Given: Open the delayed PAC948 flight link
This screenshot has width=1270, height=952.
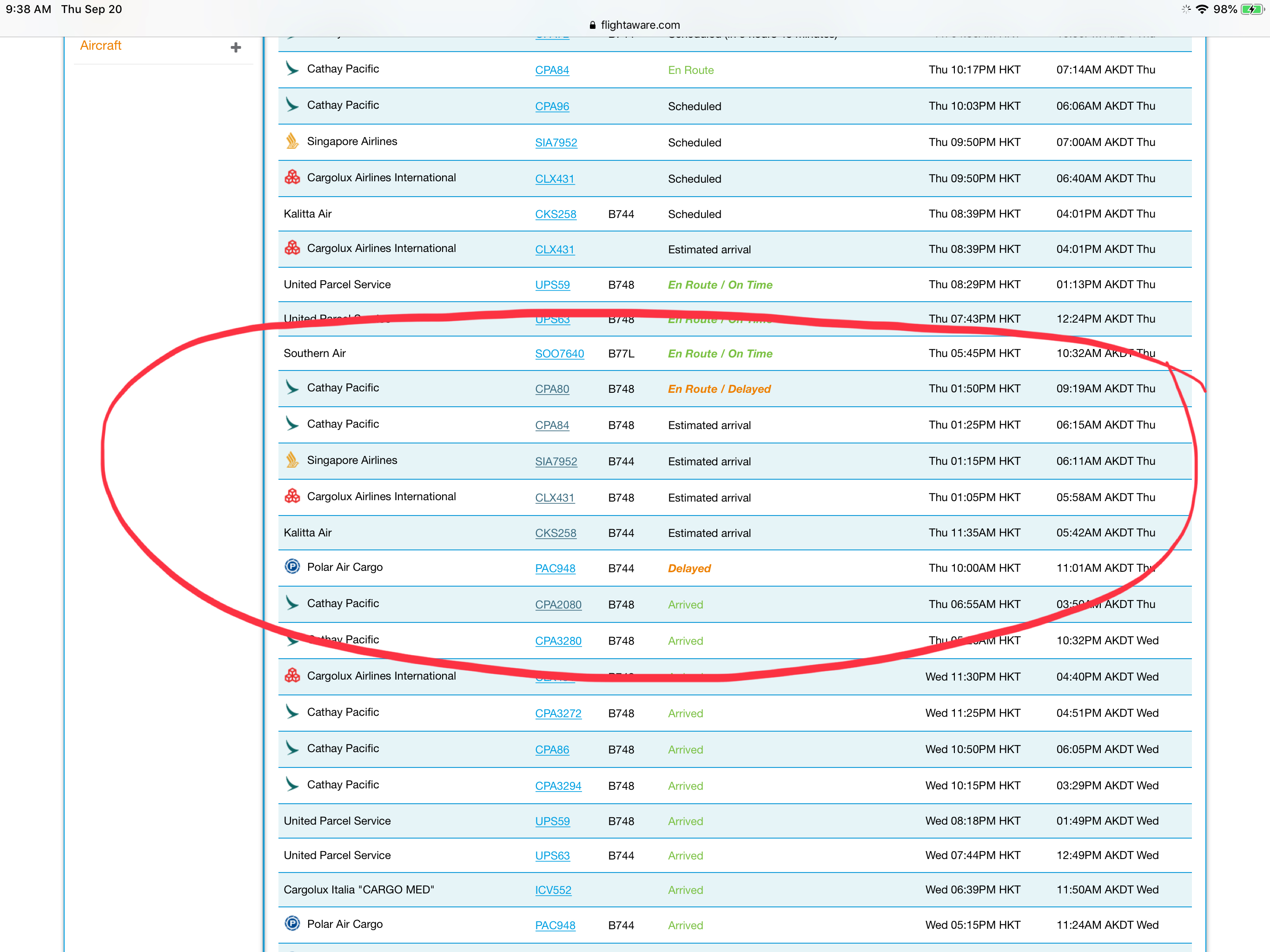Looking at the screenshot, I should coord(555,569).
